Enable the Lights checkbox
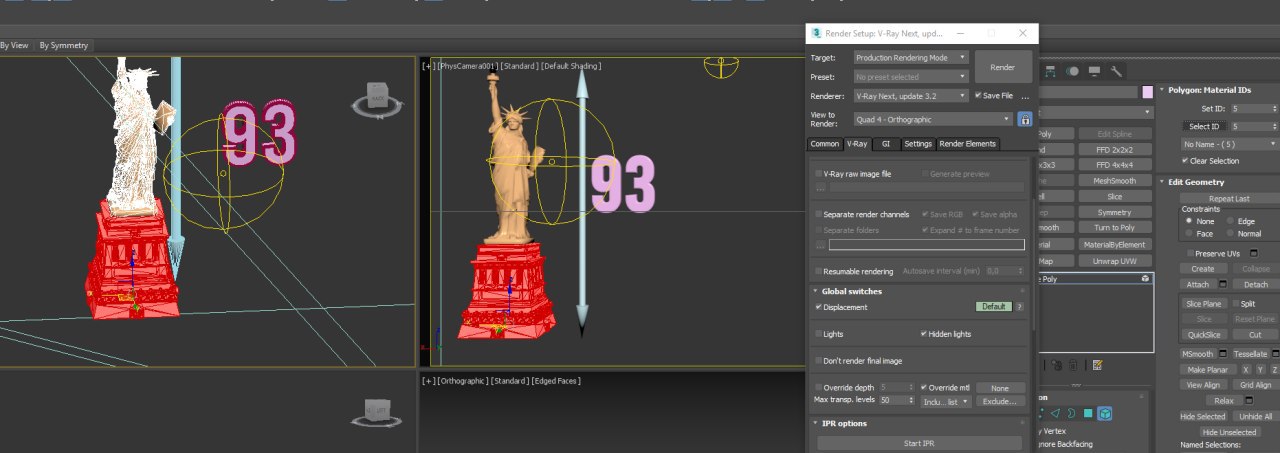This screenshot has width=1280, height=453. pos(819,334)
